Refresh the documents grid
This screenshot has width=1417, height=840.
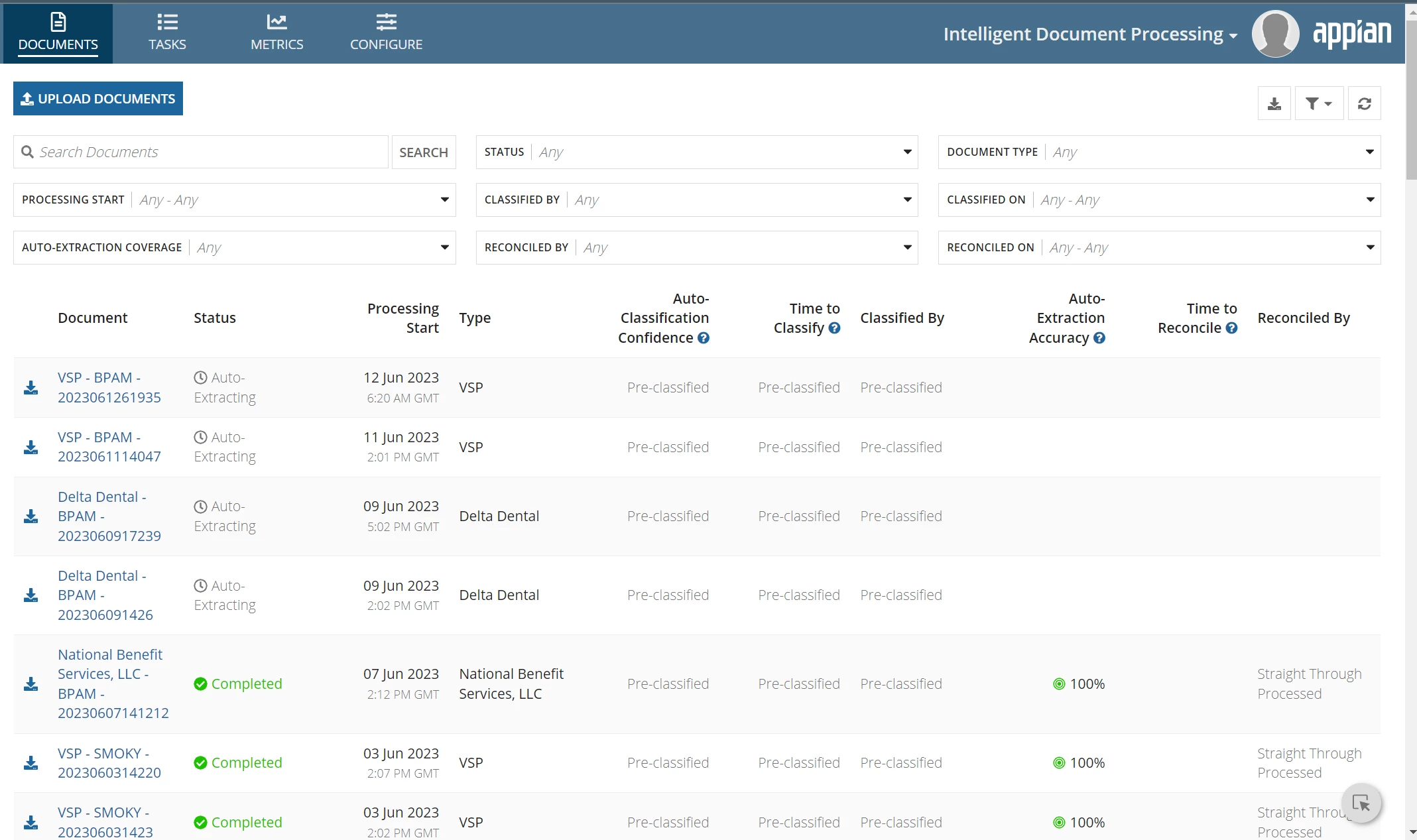pyautogui.click(x=1364, y=103)
